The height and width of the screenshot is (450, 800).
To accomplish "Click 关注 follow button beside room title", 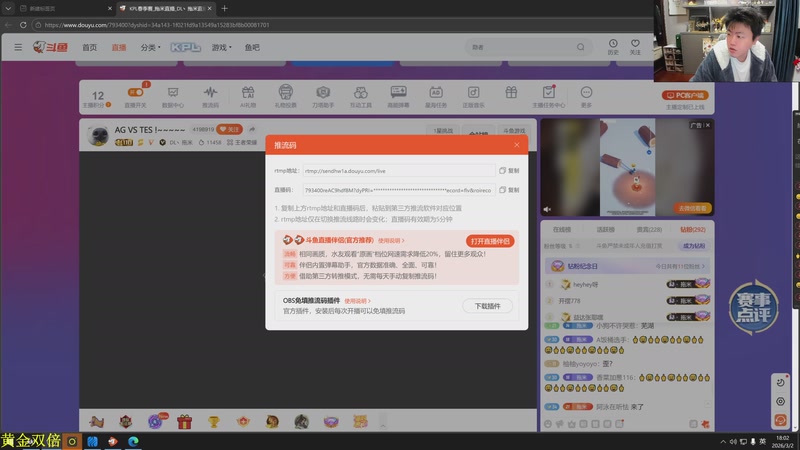I will (x=230, y=130).
